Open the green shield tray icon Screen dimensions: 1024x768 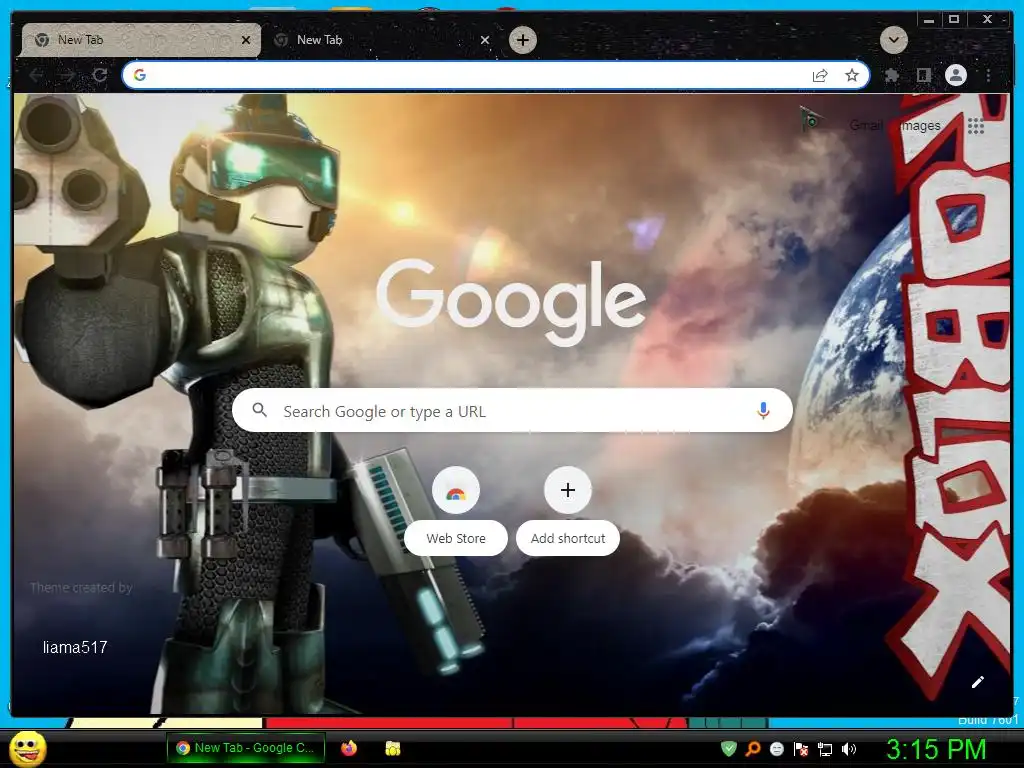728,748
